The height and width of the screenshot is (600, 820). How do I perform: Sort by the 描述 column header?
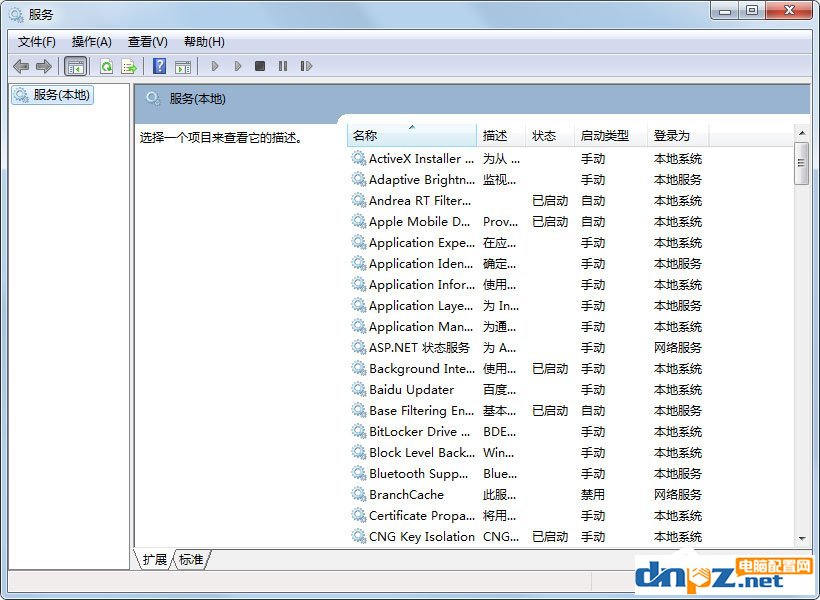501,135
